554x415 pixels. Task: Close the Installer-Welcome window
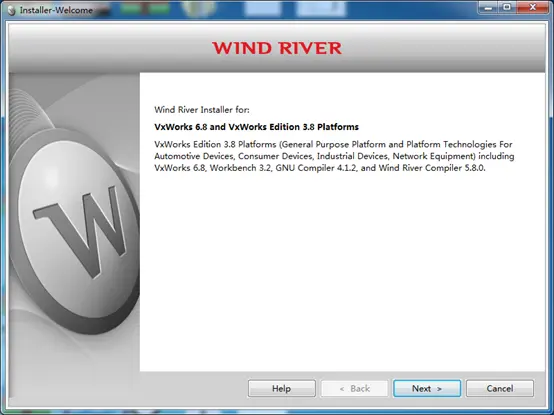532,7
